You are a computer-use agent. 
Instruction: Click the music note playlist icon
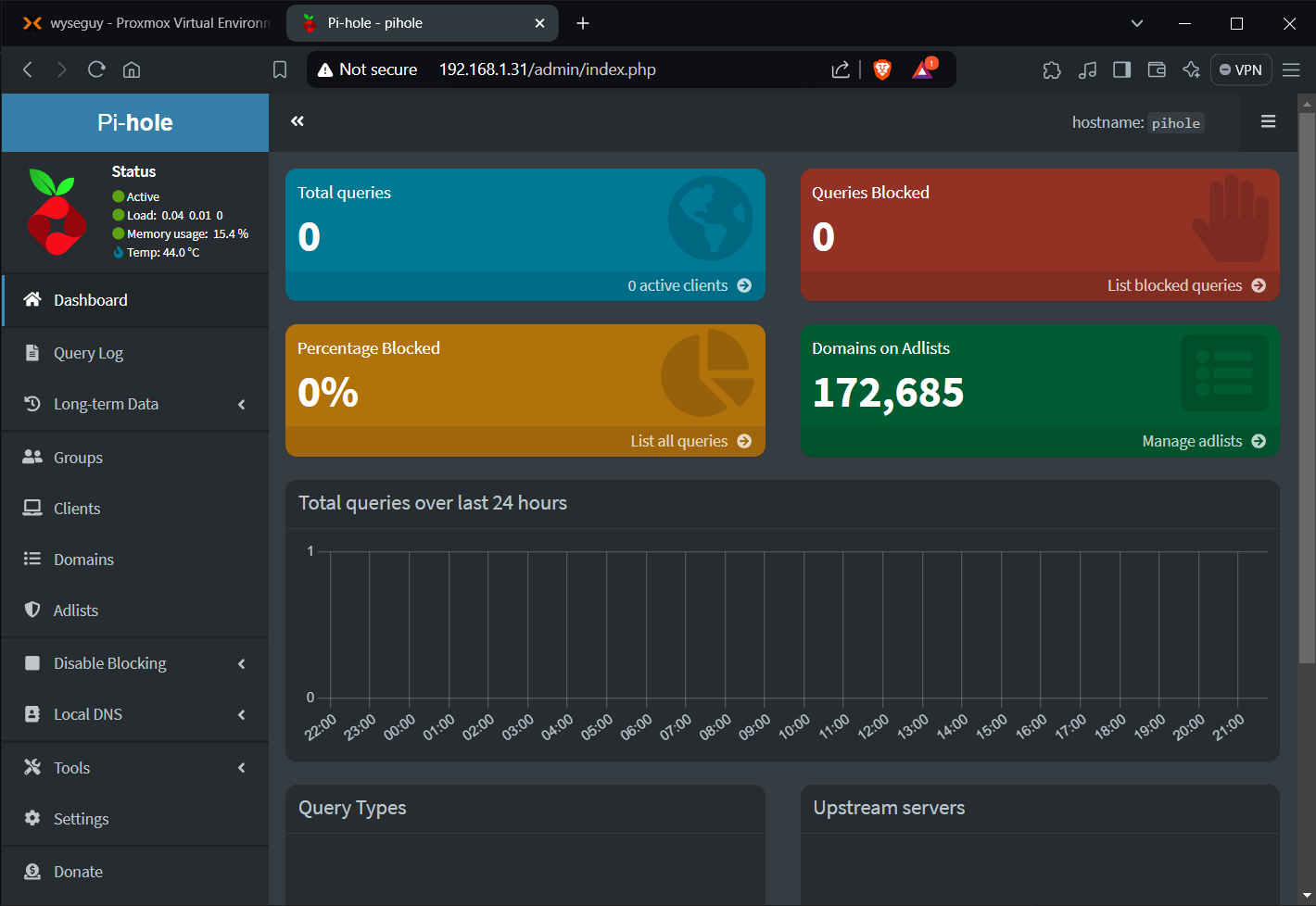(x=1088, y=69)
